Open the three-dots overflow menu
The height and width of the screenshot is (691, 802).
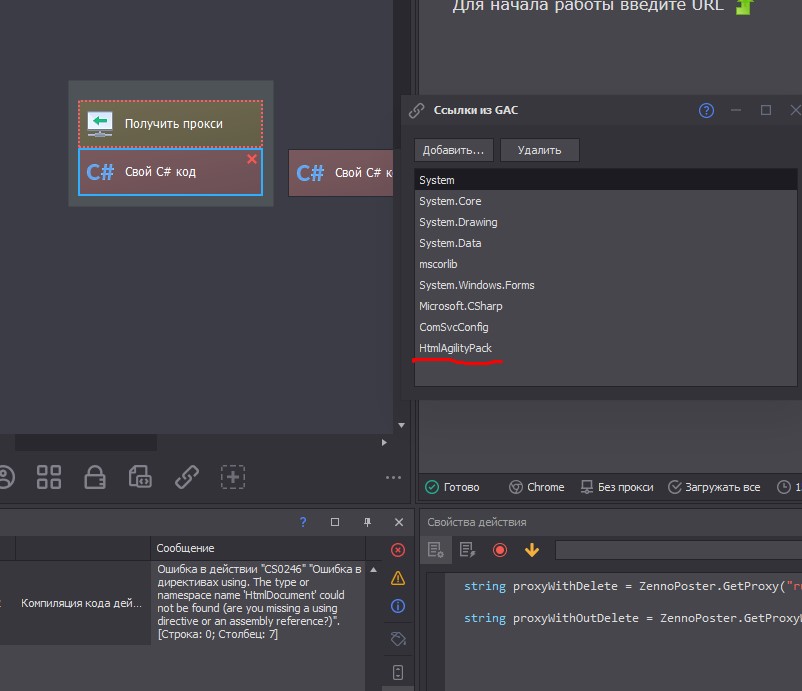[393, 478]
